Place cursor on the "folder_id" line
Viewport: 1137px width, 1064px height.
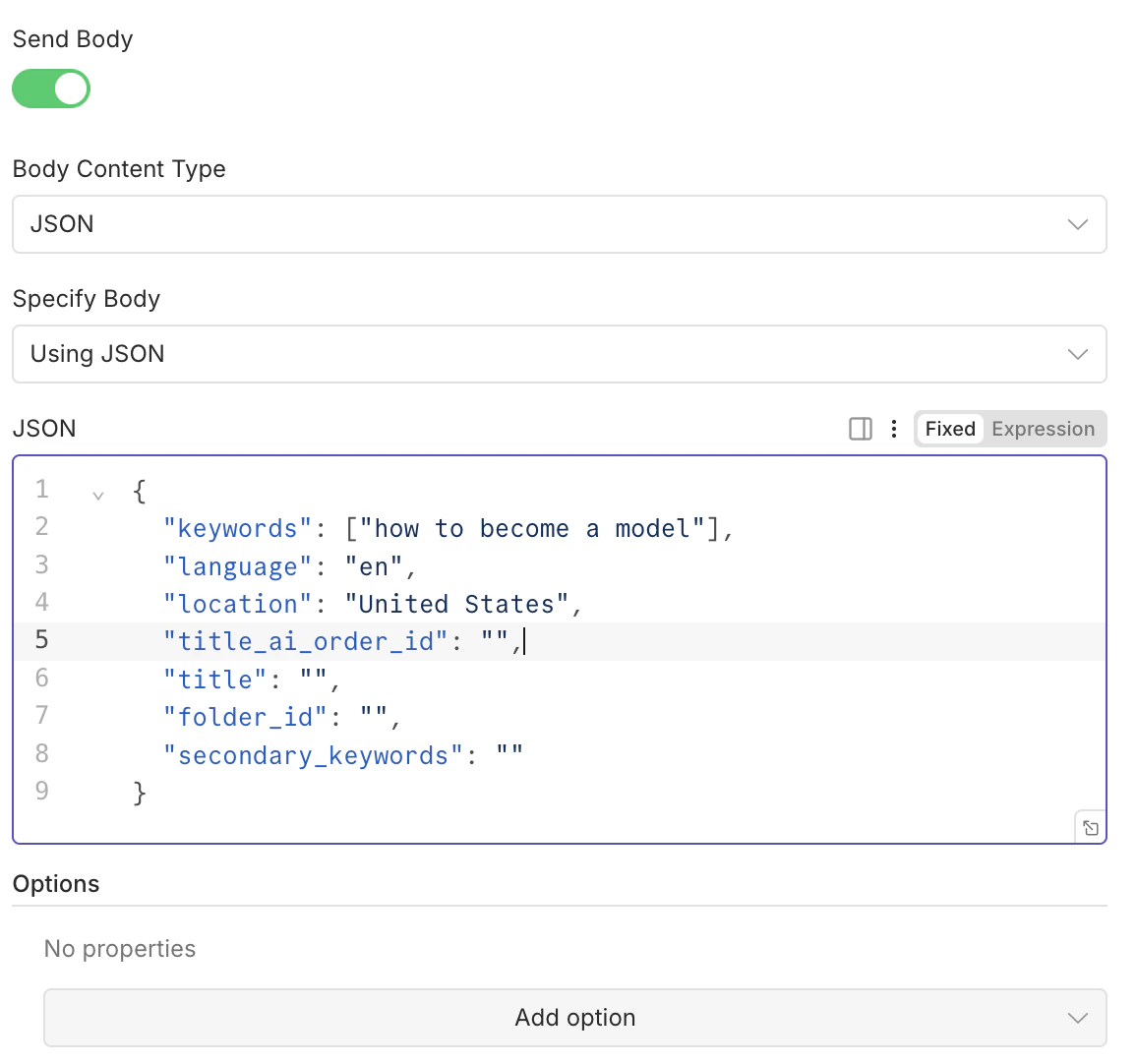(281, 718)
